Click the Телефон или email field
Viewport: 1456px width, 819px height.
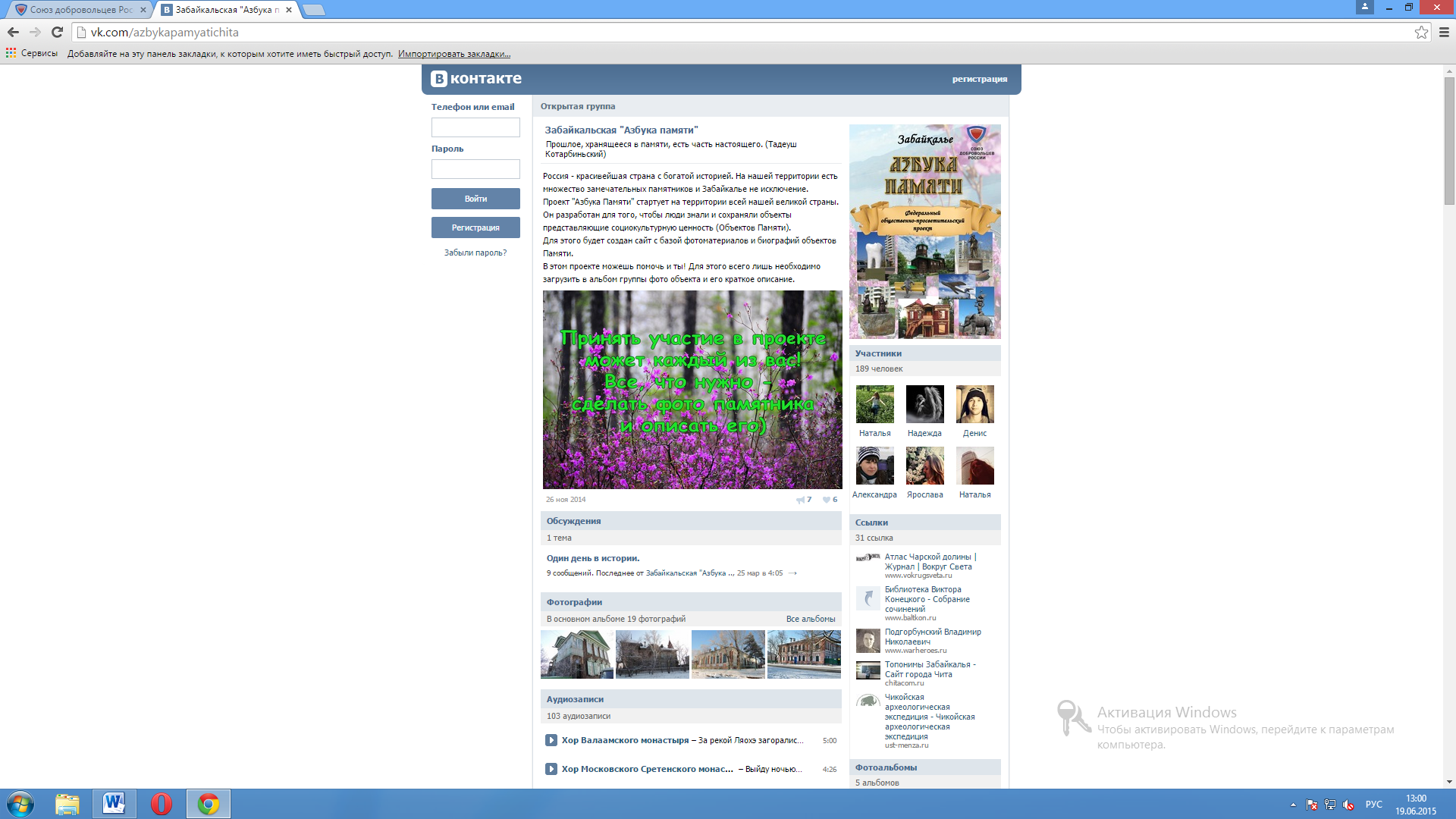click(475, 127)
